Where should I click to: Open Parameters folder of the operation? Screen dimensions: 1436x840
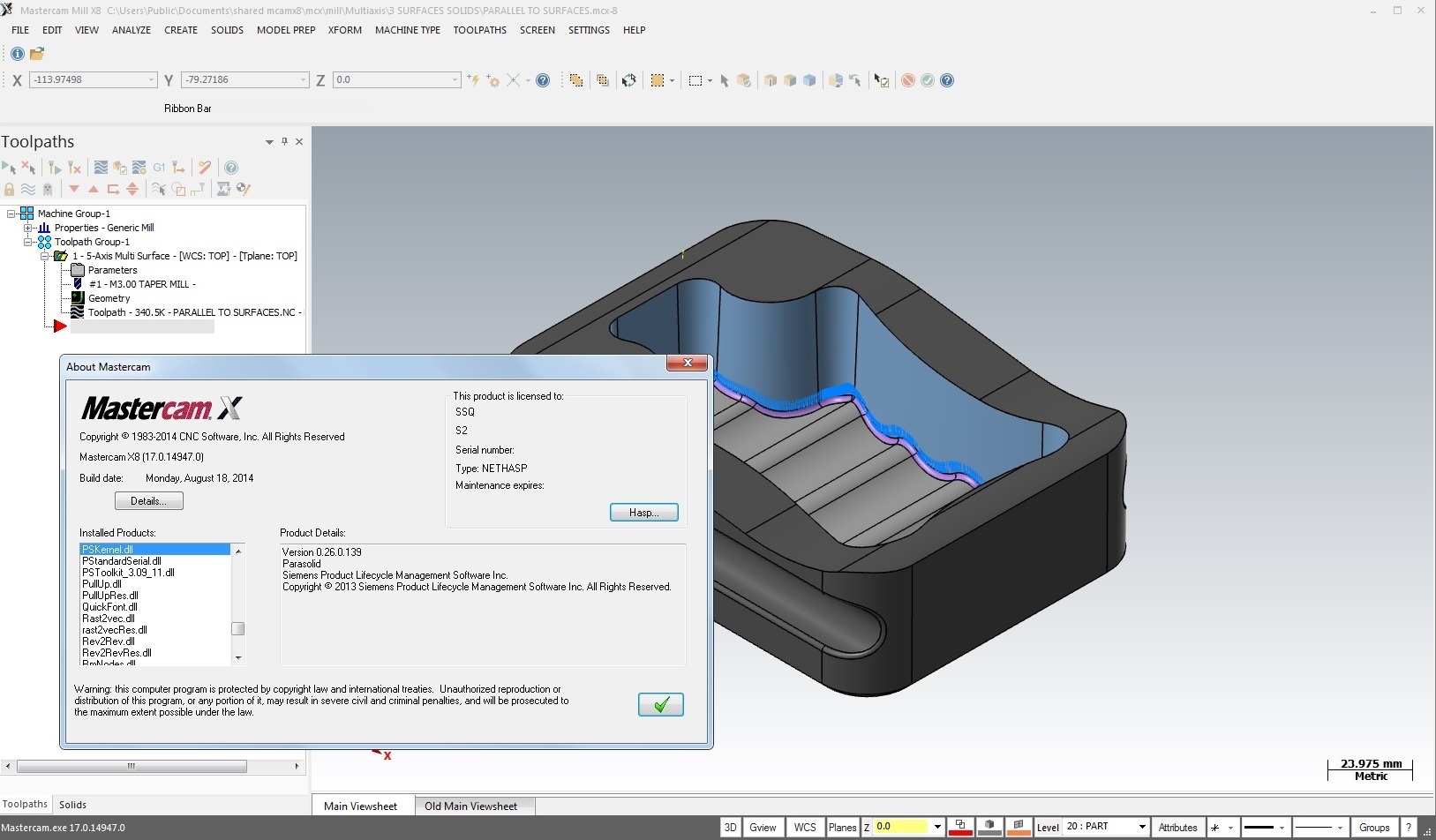103,270
